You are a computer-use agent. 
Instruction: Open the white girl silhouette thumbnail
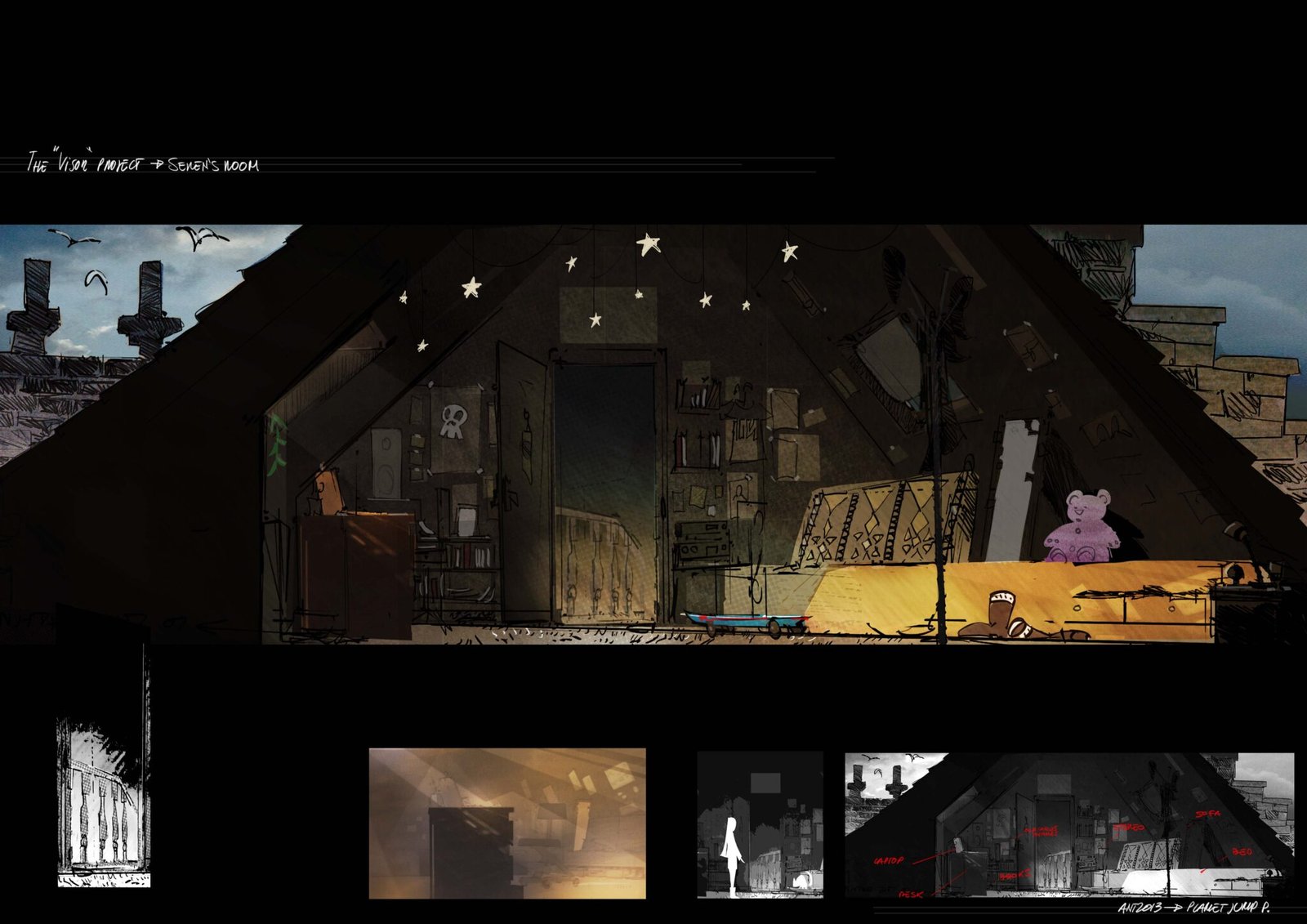760,825
